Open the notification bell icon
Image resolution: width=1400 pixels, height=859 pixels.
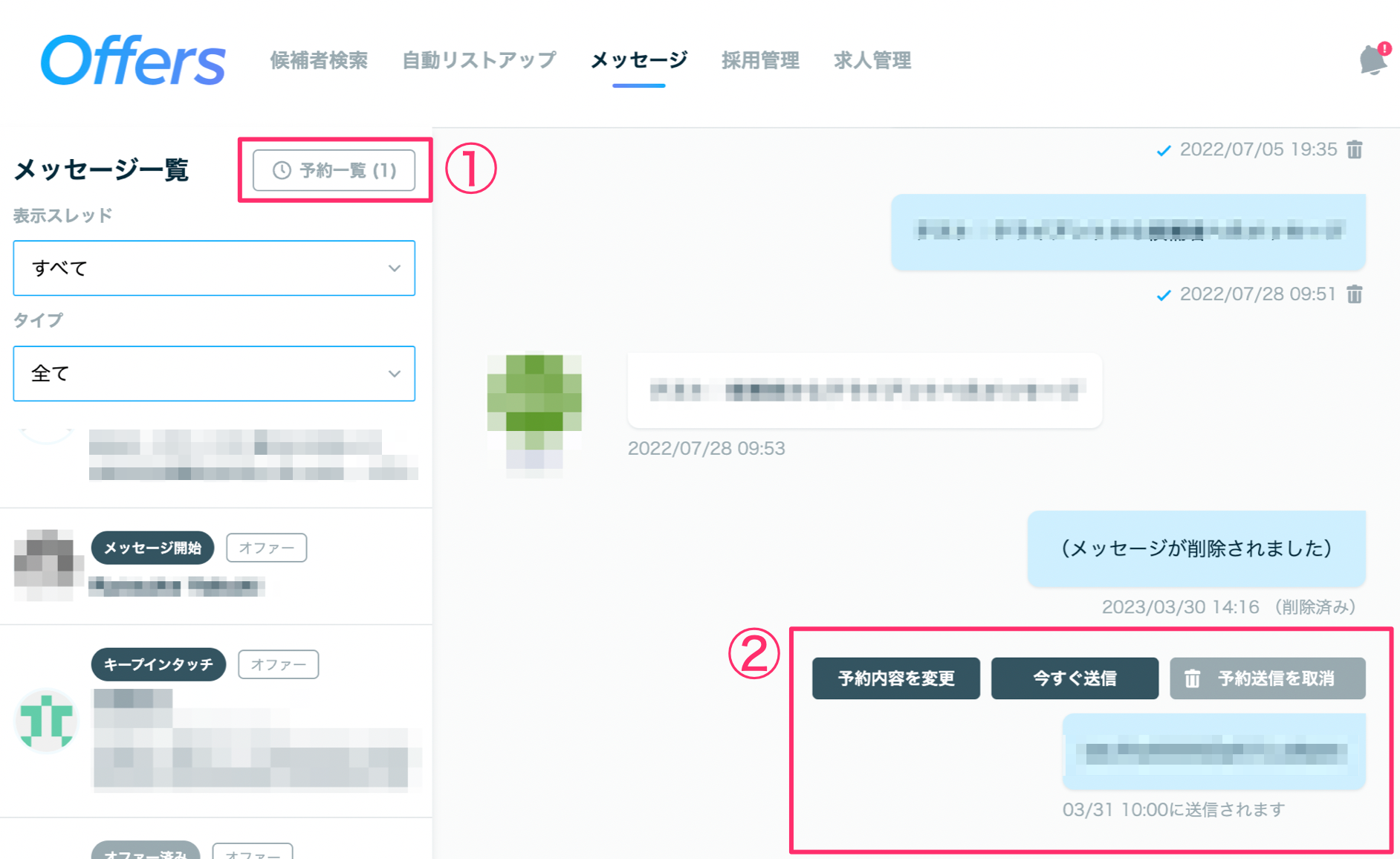tap(1373, 59)
